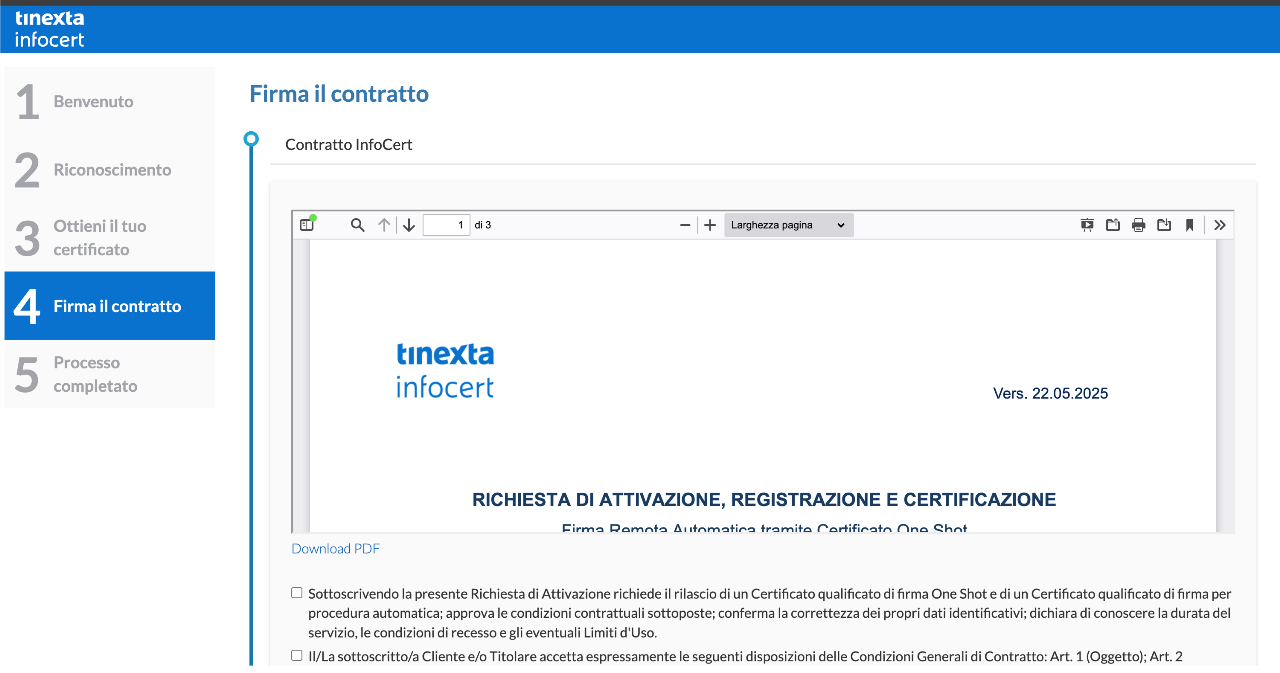Click the Tinexta Infocert header logo

coord(50,28)
